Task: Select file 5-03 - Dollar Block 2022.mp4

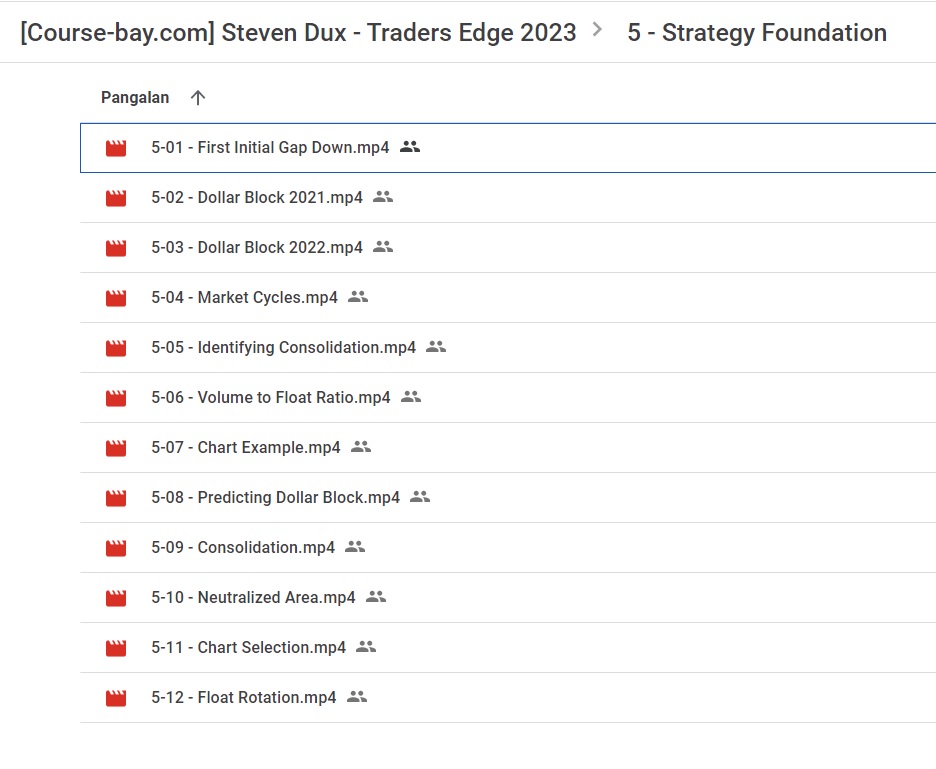Action: 508,248
